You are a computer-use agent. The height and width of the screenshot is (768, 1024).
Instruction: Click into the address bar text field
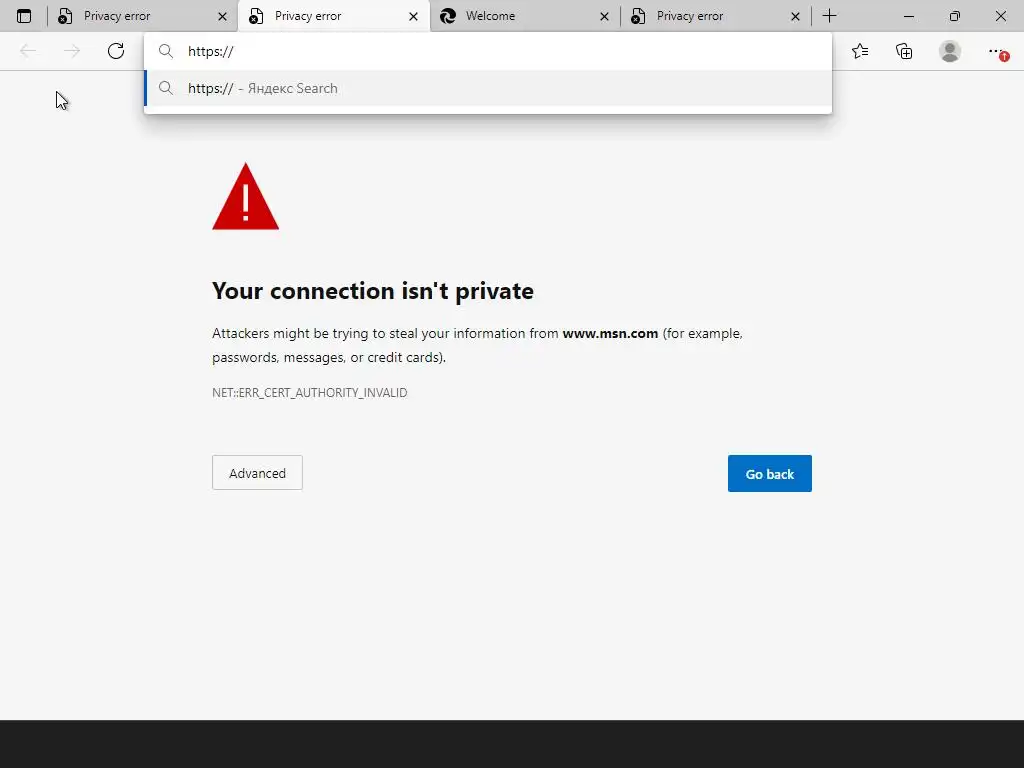500,51
